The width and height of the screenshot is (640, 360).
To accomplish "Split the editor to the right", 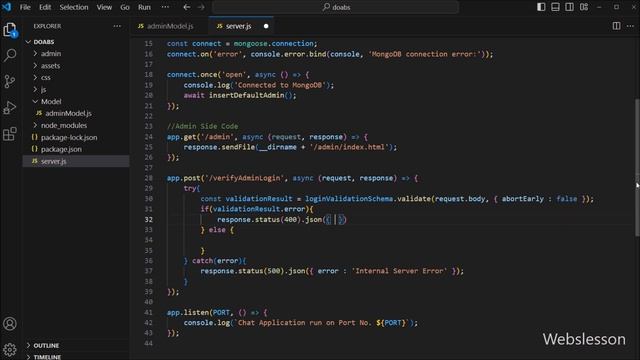I will (616, 26).
